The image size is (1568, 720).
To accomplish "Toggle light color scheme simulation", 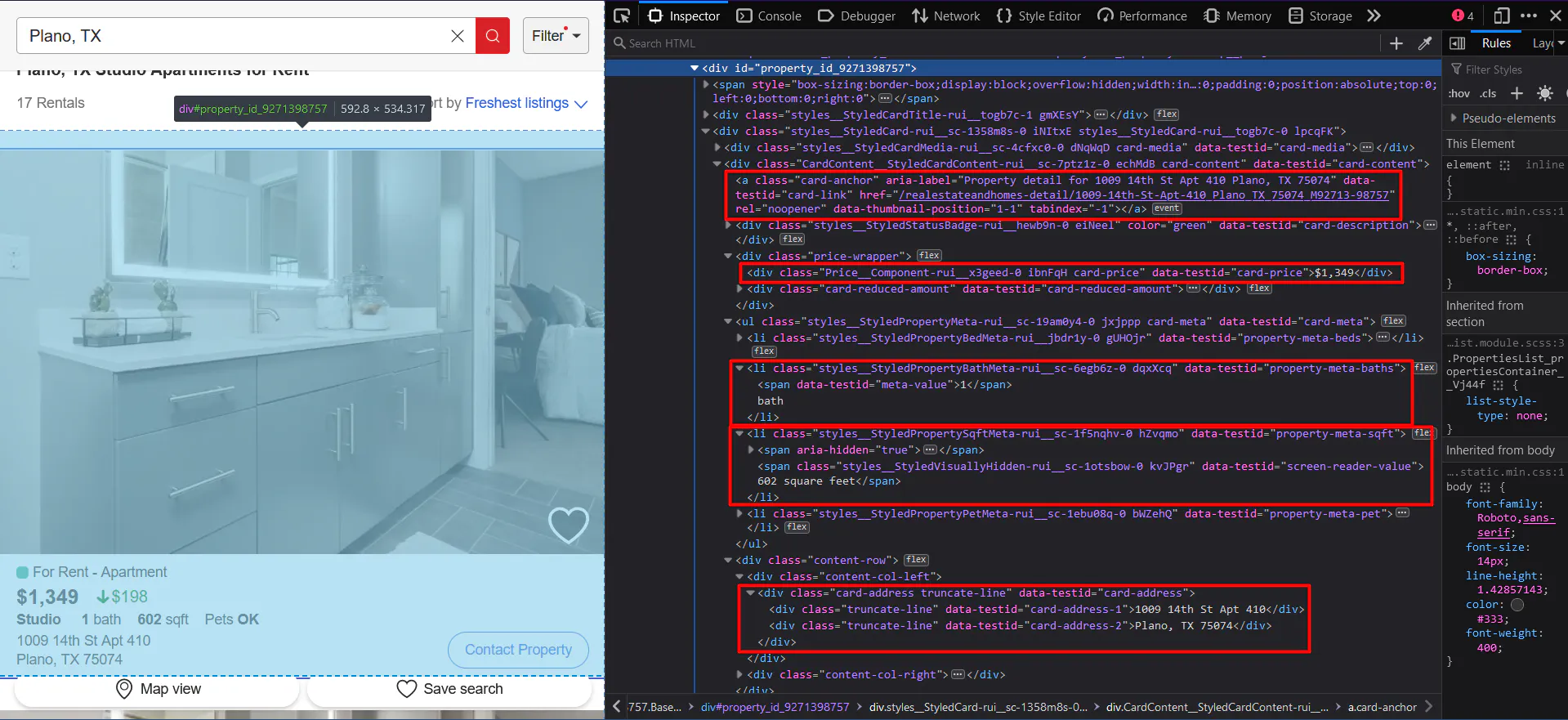I will (1544, 93).
